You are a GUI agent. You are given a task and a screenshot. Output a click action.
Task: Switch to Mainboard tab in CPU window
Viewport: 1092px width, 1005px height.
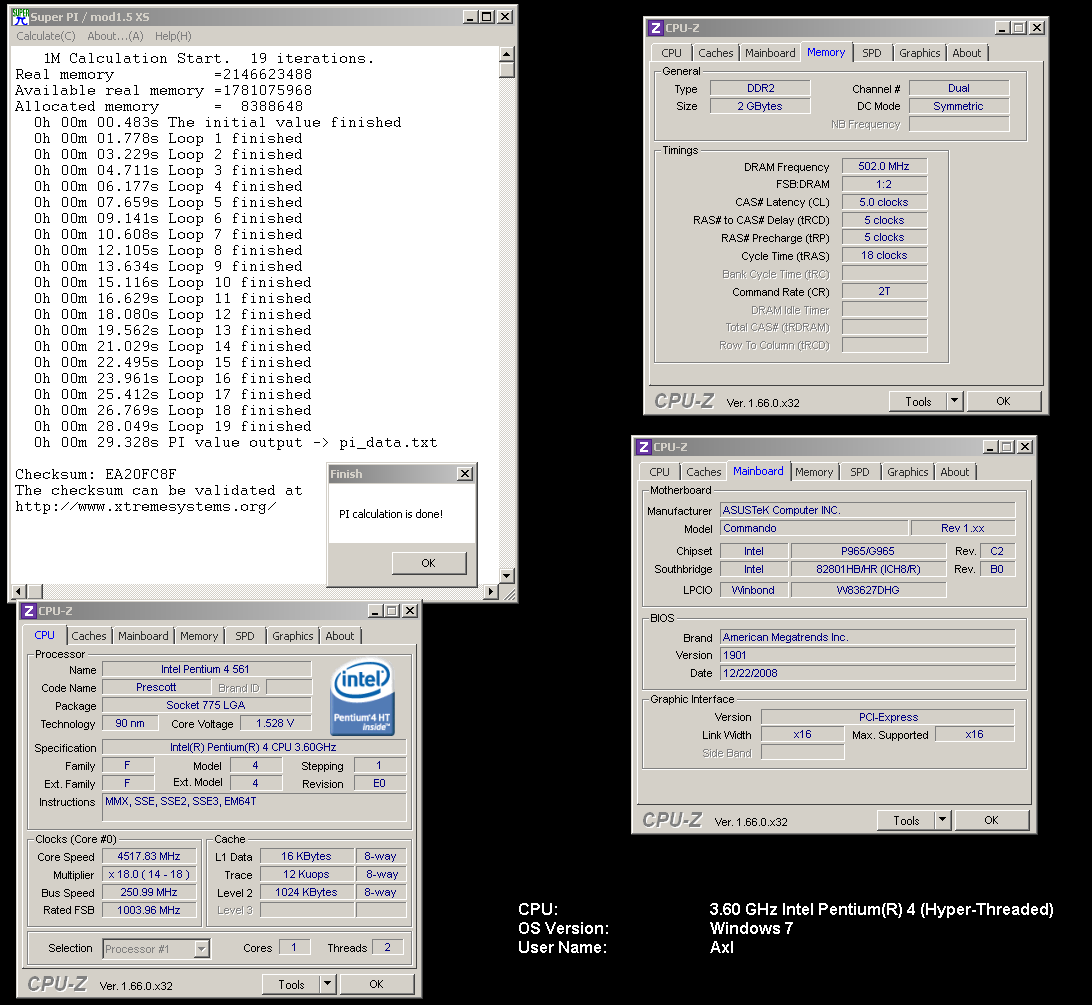(143, 636)
